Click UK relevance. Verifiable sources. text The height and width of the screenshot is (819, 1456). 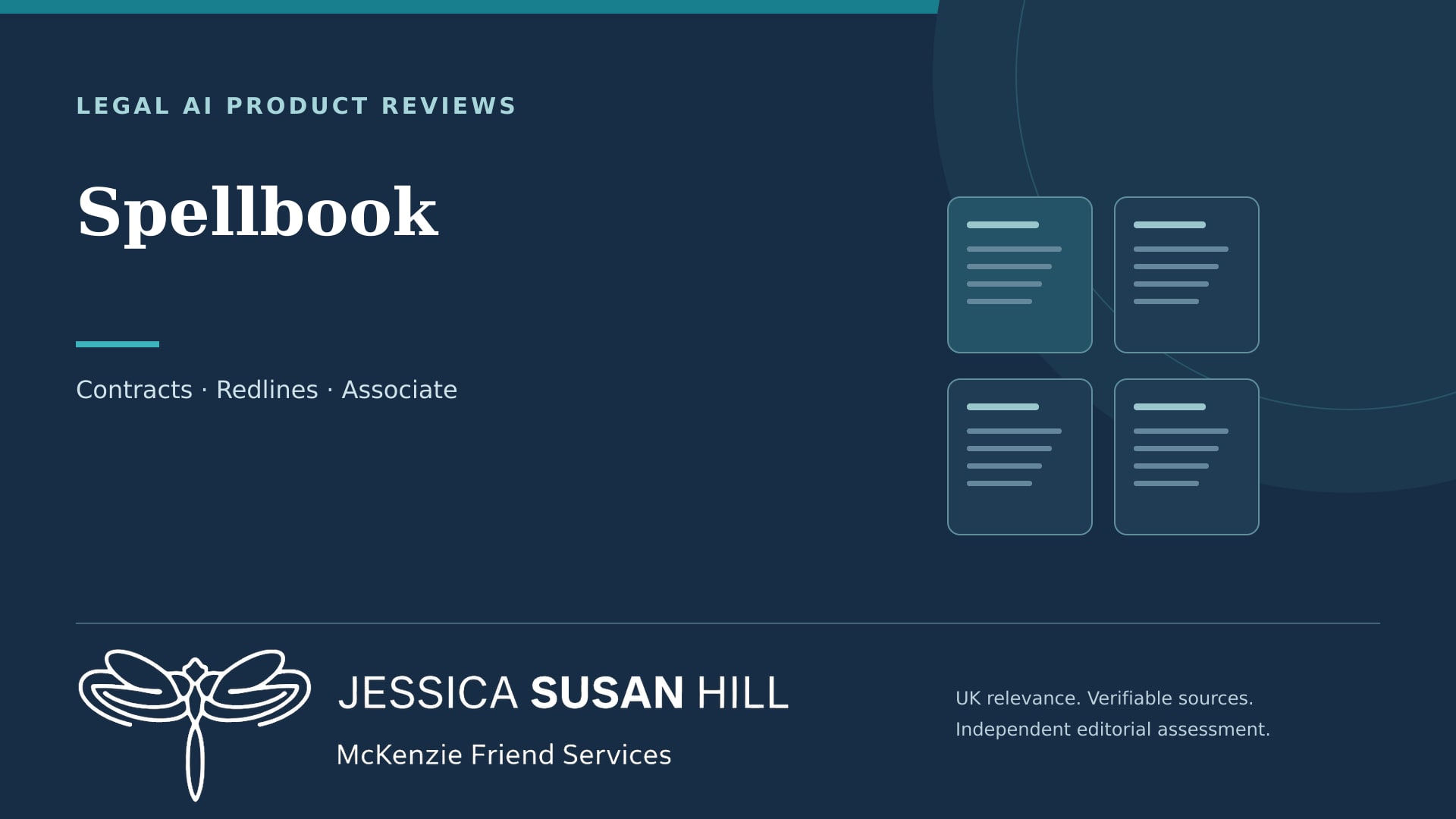pos(1104,698)
